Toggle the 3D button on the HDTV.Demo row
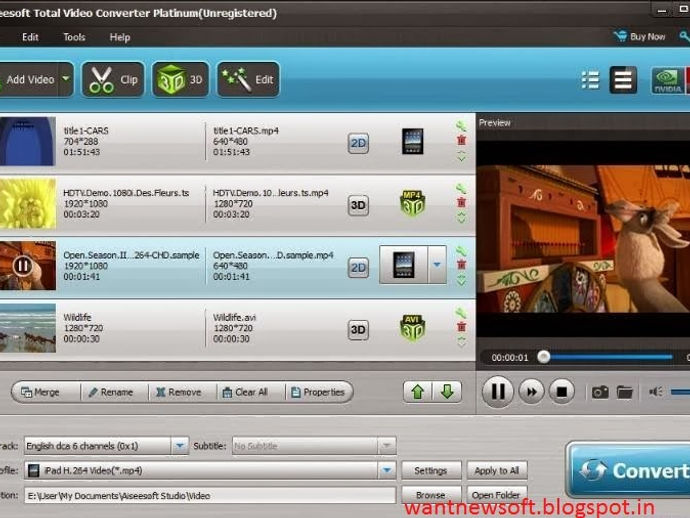This screenshot has height=518, width=690. click(358, 205)
